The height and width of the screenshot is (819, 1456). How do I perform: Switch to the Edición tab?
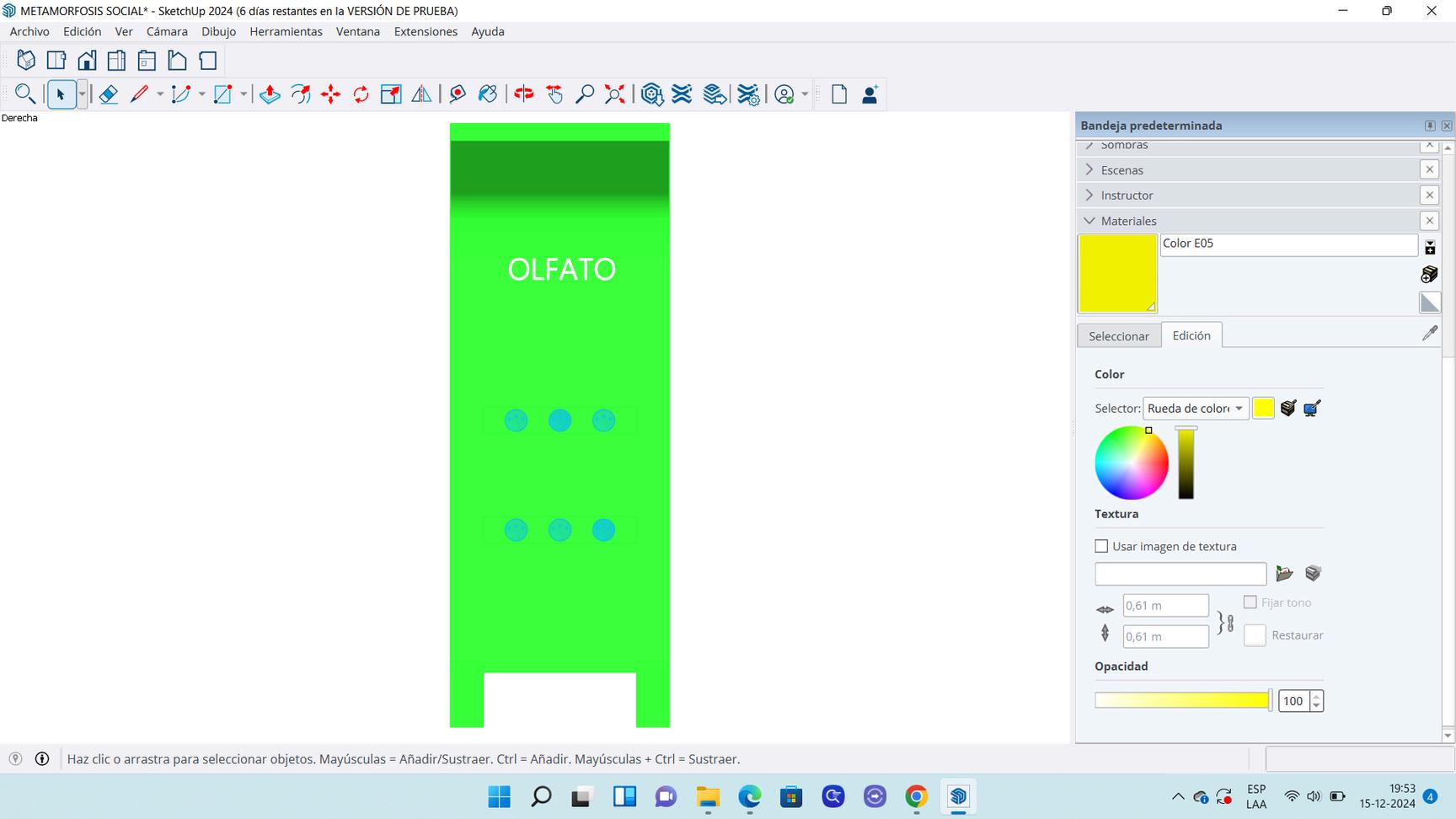[x=1191, y=335]
